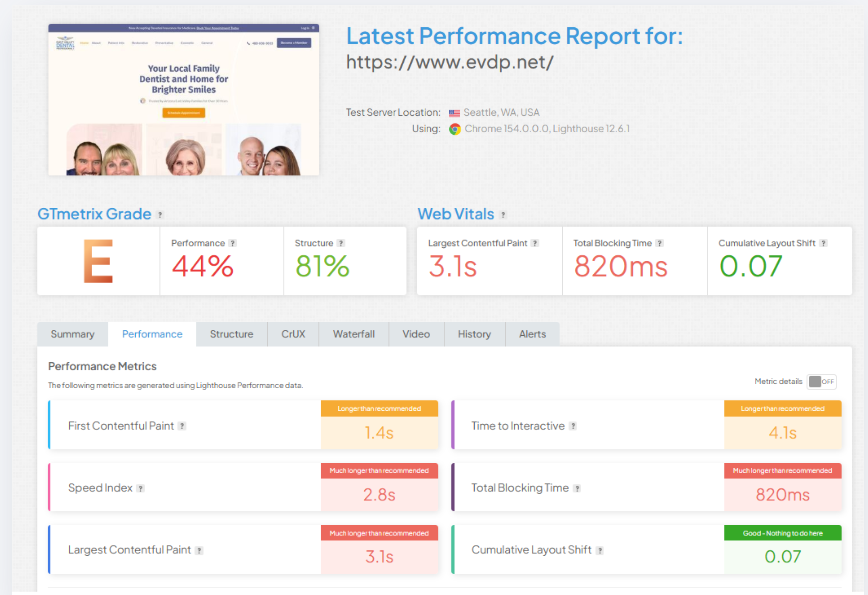
Task: Select the Alerts tab
Action: 533,334
